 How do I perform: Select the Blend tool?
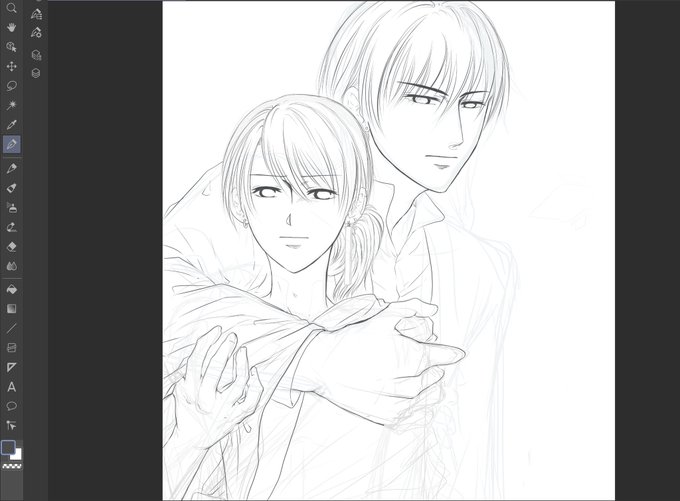pos(11,266)
